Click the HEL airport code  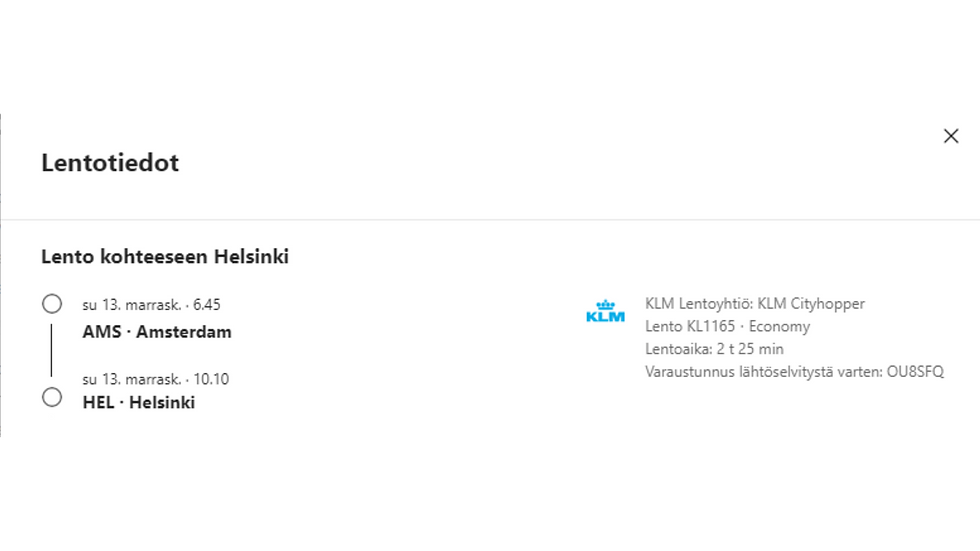pyautogui.click(x=100, y=403)
